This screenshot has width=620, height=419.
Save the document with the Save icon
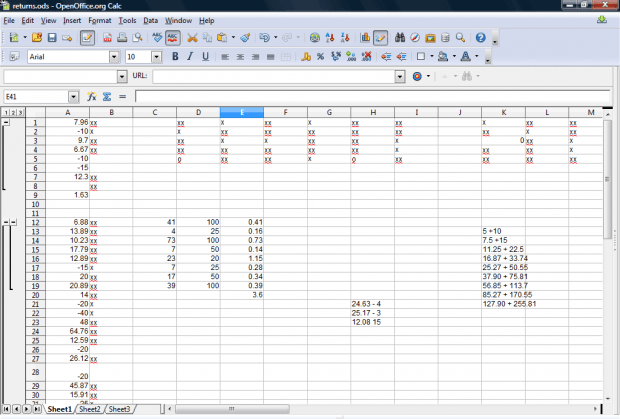pyautogui.click(x=52, y=38)
